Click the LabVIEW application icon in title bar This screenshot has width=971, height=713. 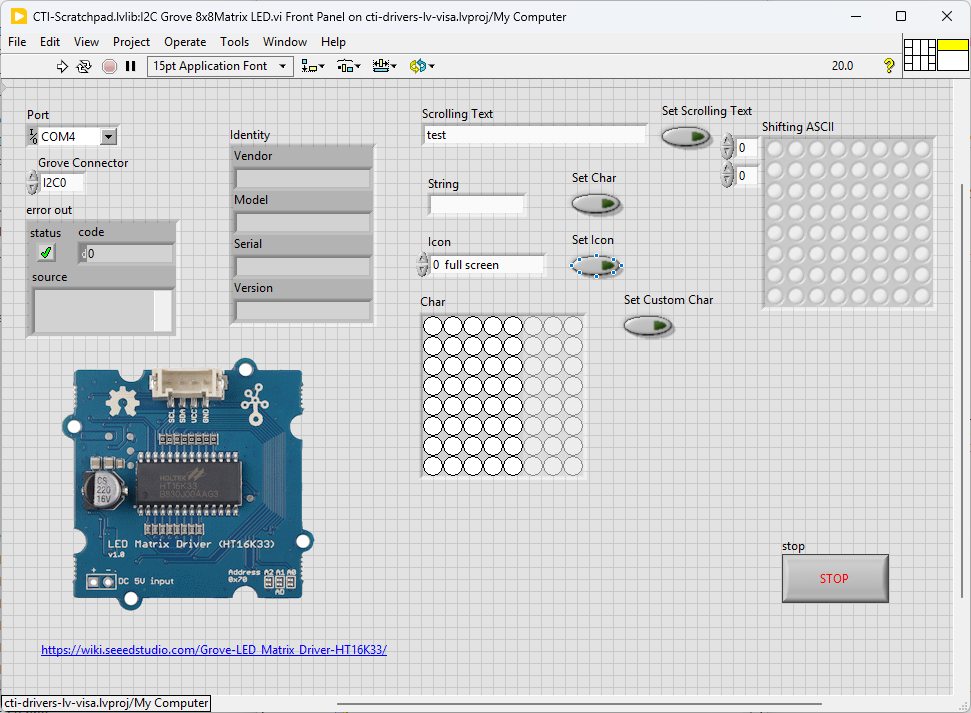[x=19, y=16]
